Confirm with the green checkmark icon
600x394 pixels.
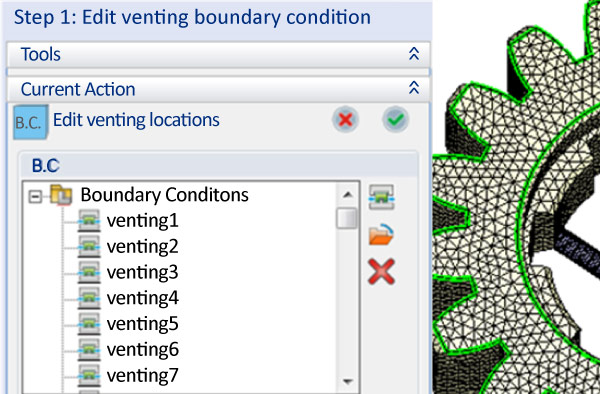coord(395,119)
